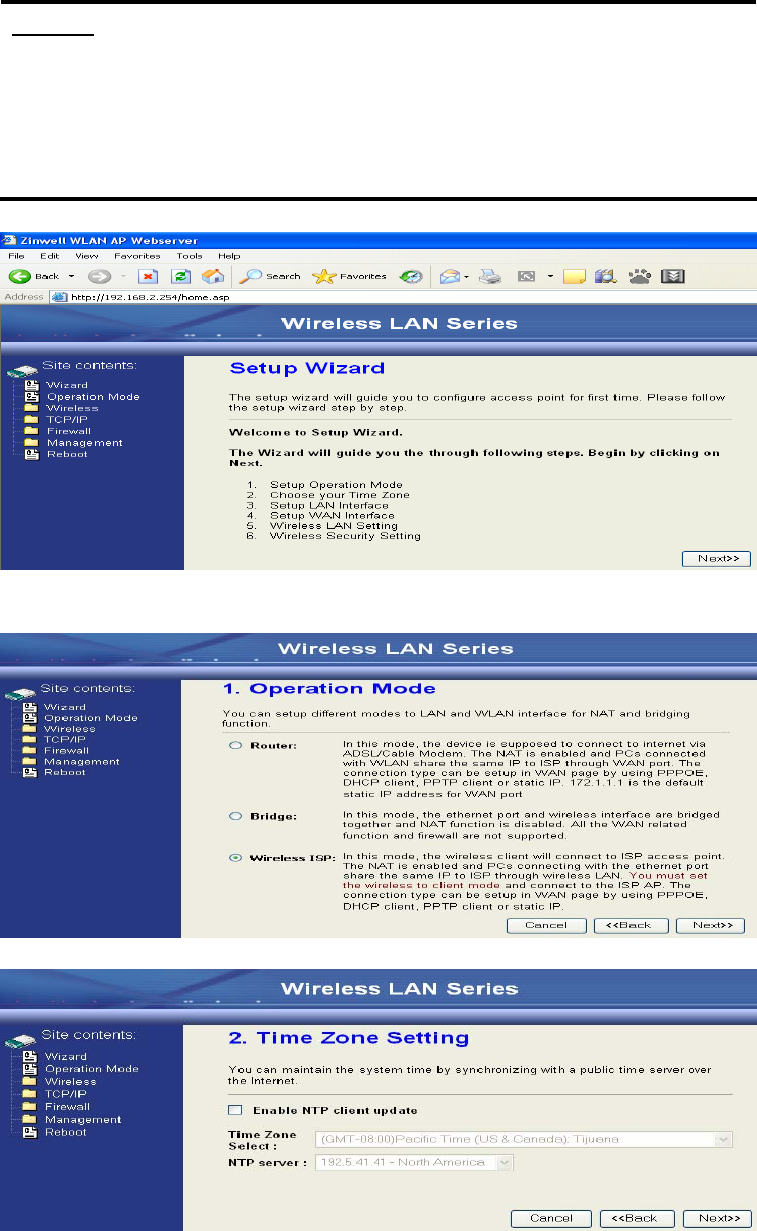
Task: Click the History clock icon in toolbar
Action: pyautogui.click(x=413, y=276)
